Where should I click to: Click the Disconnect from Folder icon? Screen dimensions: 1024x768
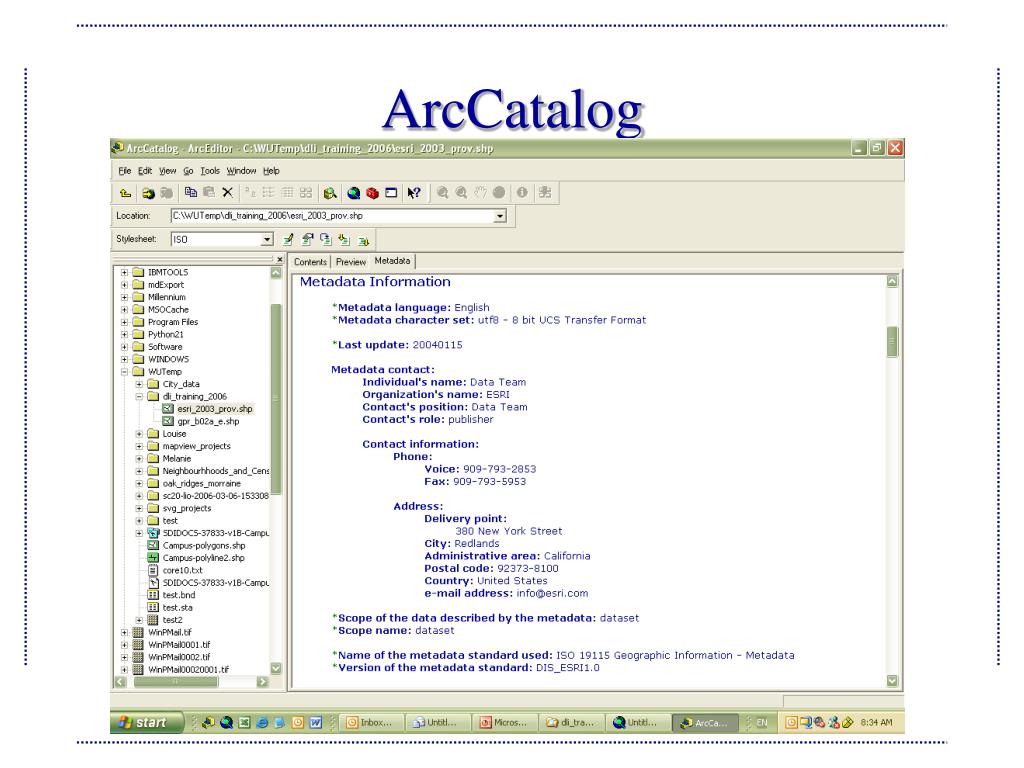coord(167,193)
